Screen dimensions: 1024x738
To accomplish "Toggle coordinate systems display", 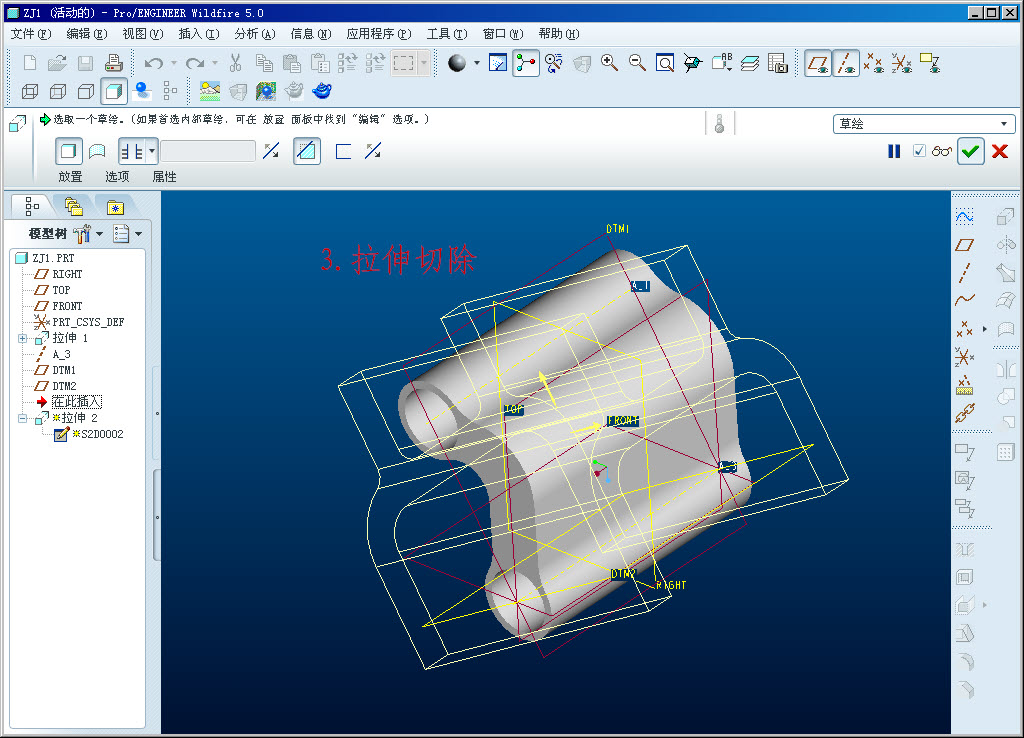I will point(902,63).
